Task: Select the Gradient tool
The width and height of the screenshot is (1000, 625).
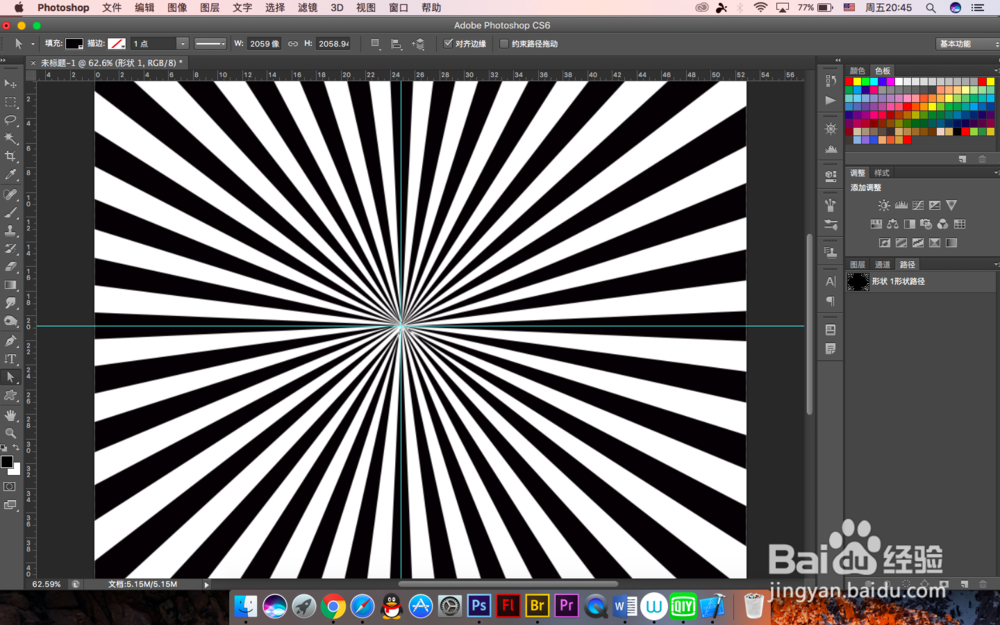Action: [10, 285]
